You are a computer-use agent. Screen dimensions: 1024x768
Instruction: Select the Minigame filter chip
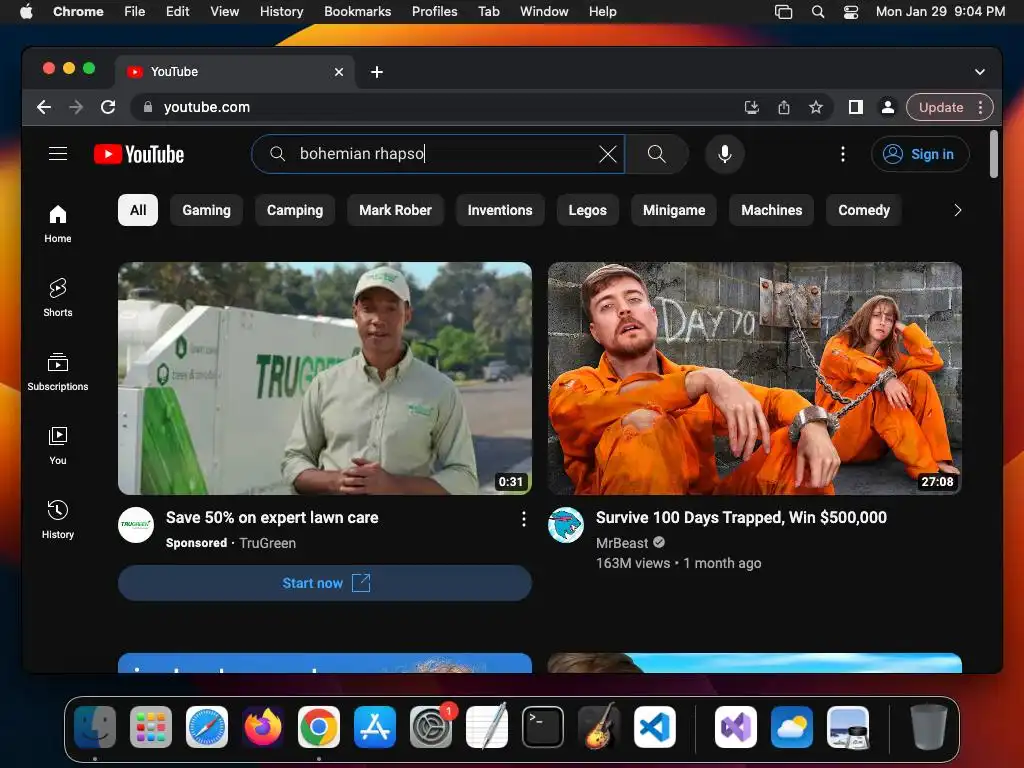coord(674,210)
